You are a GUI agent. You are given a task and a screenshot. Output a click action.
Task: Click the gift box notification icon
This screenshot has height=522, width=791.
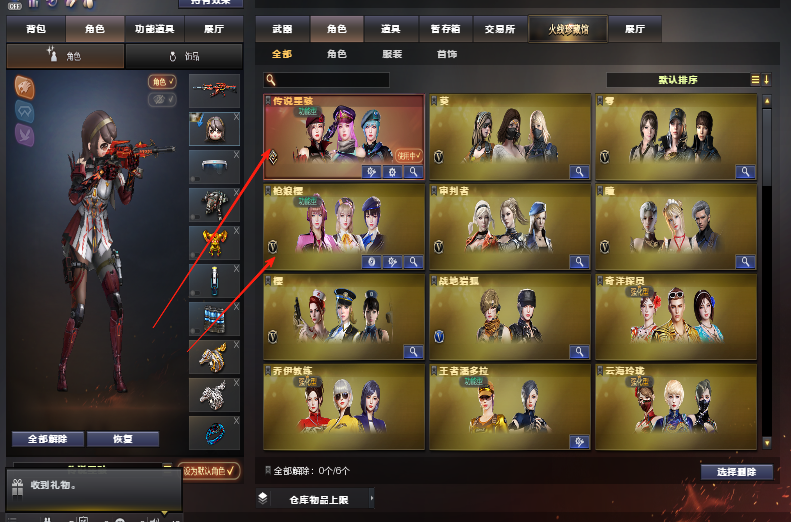[18, 487]
